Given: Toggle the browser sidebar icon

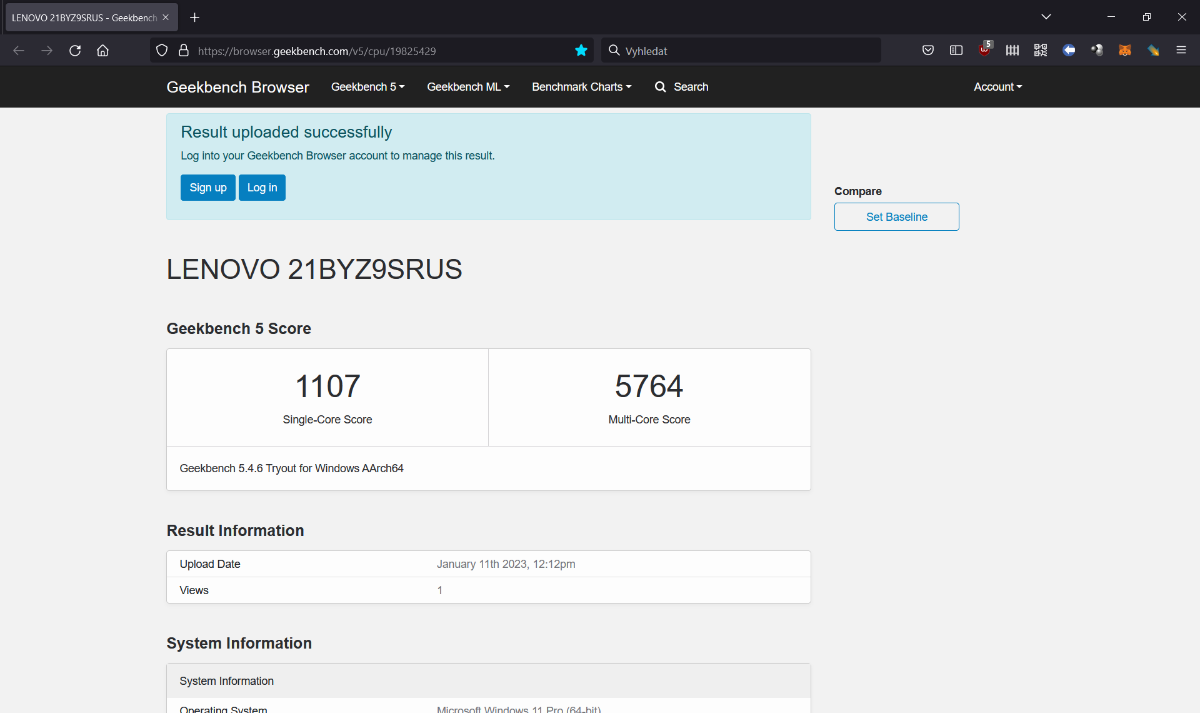Looking at the screenshot, I should click(x=956, y=50).
